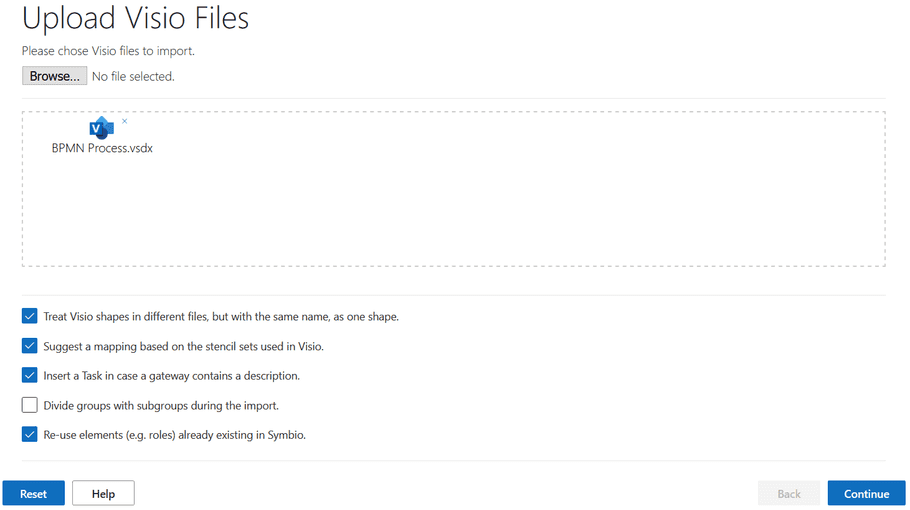Open the Help button
Viewport: 910px width, 510px height.
[x=103, y=494]
